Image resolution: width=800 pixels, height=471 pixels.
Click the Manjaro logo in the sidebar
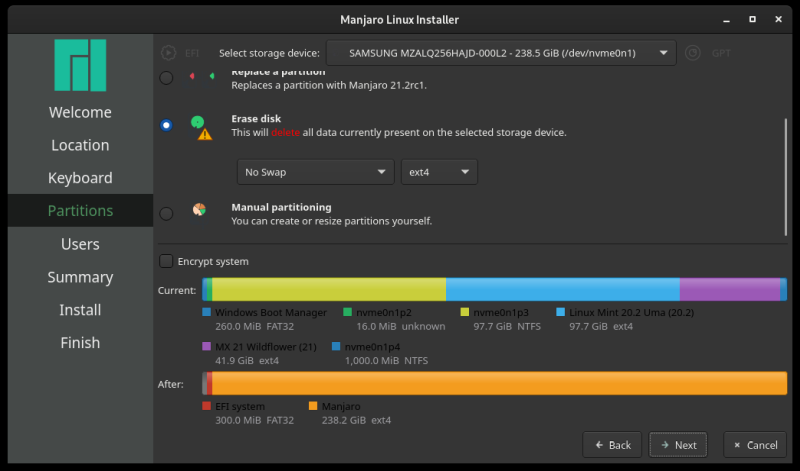click(x=80, y=65)
